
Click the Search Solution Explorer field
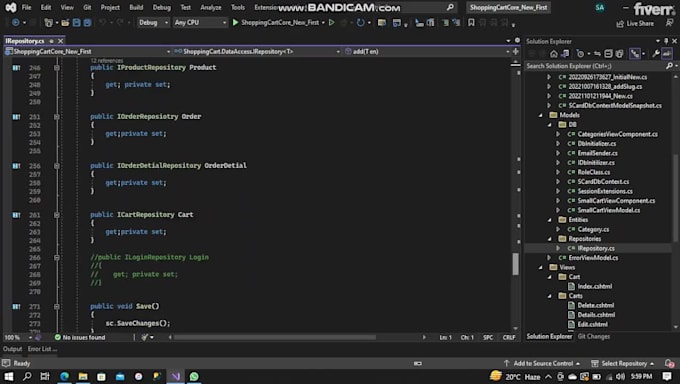pos(596,66)
